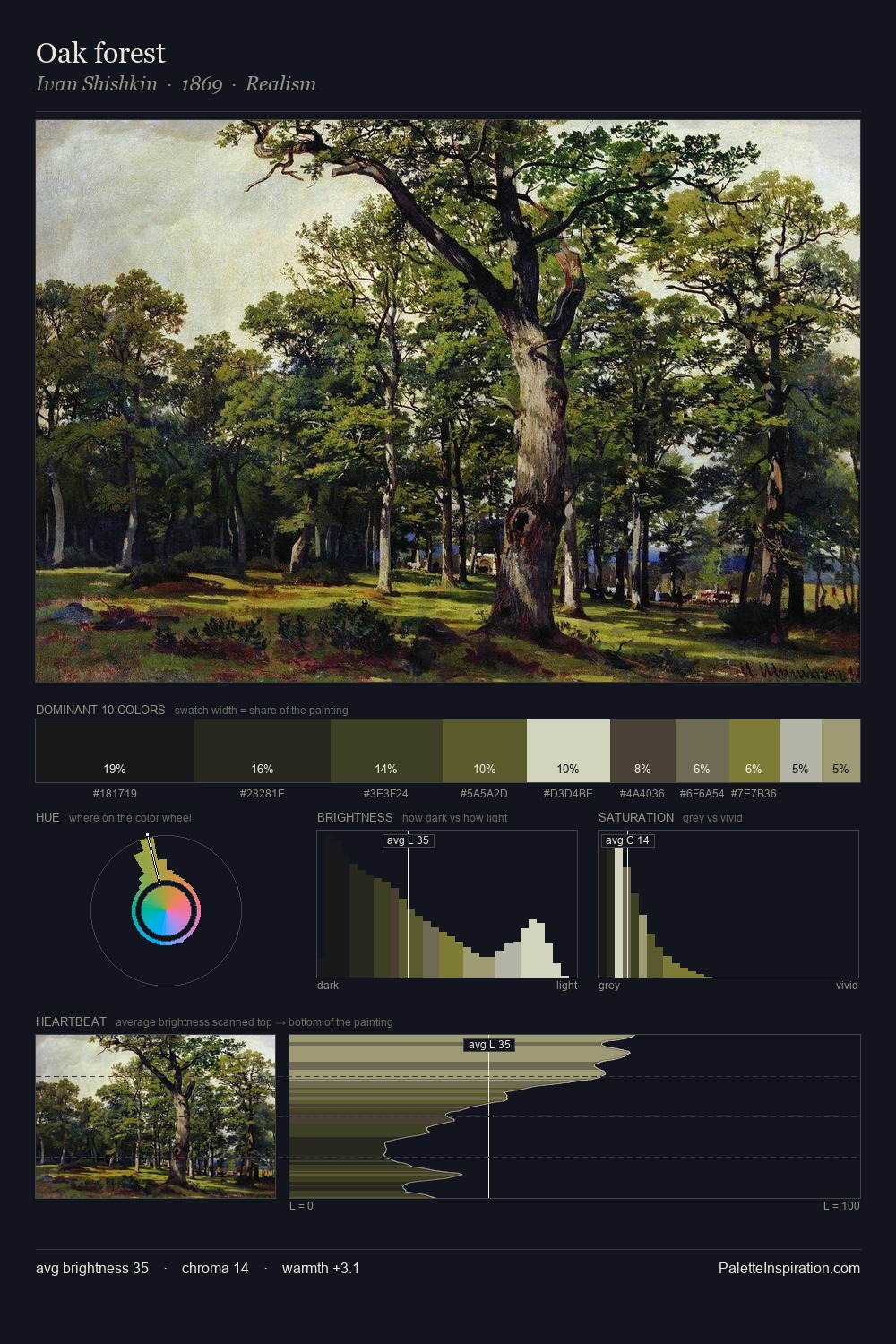Click the artist name Ivan Shishkin
This screenshot has width=896, height=1344.
97,83
